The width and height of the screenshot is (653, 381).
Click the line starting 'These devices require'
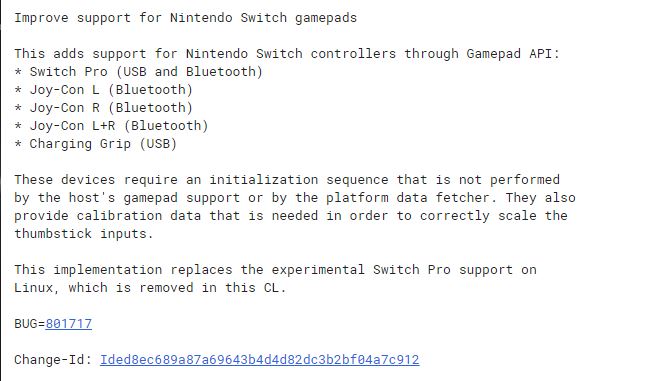pos(287,180)
